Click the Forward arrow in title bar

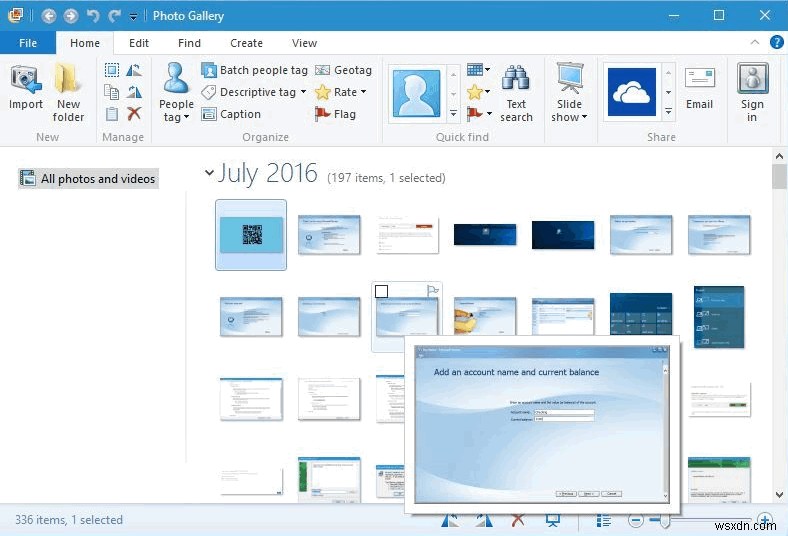pos(71,16)
